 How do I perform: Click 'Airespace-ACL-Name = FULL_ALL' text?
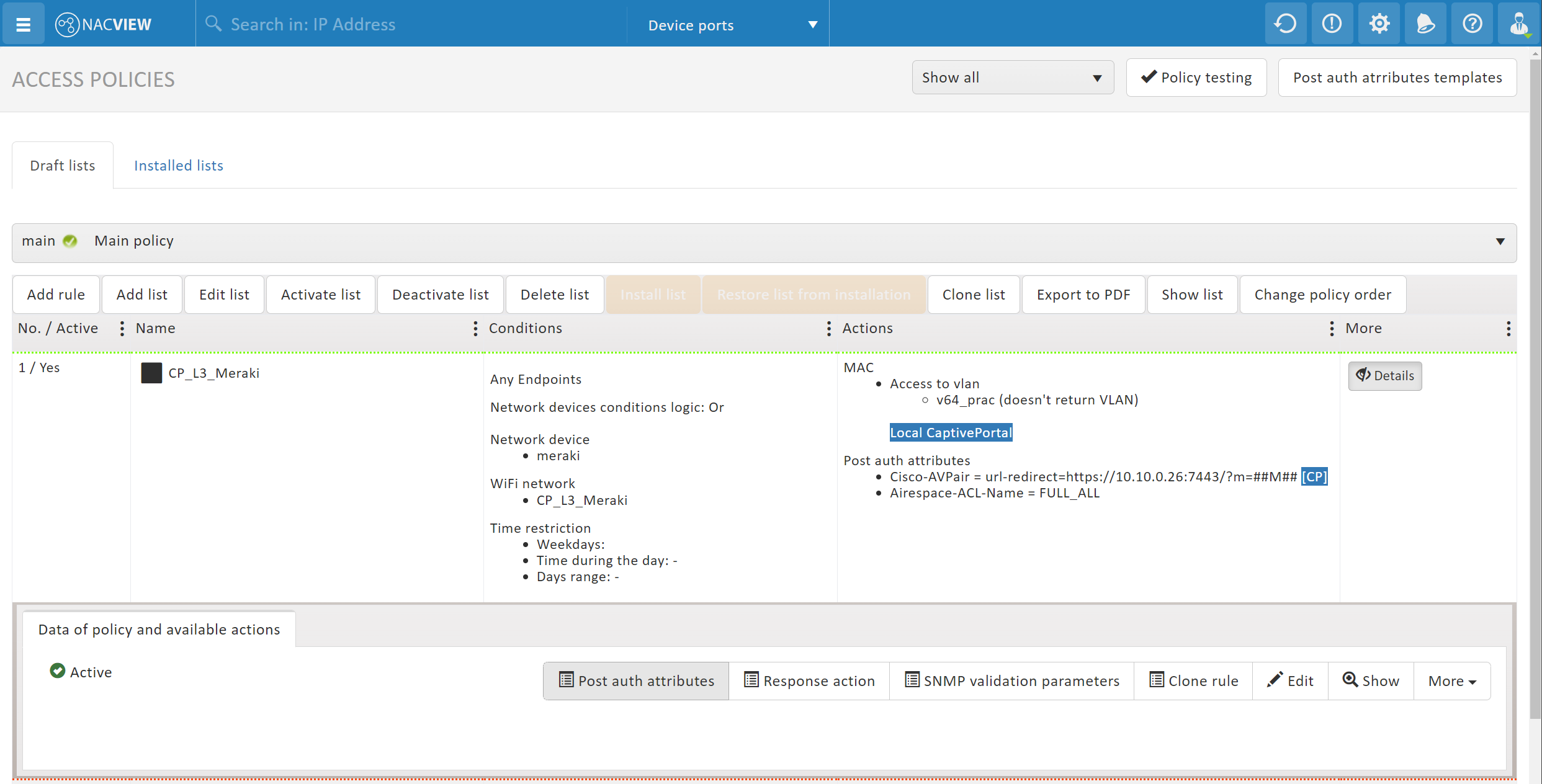coord(995,493)
